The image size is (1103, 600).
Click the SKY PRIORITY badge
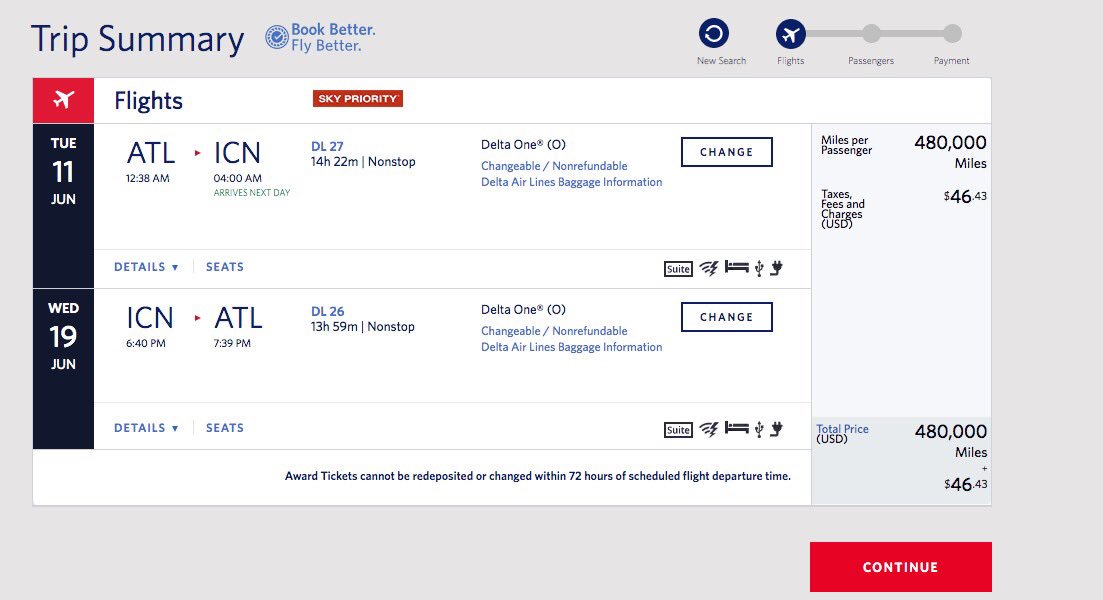pyautogui.click(x=358, y=98)
